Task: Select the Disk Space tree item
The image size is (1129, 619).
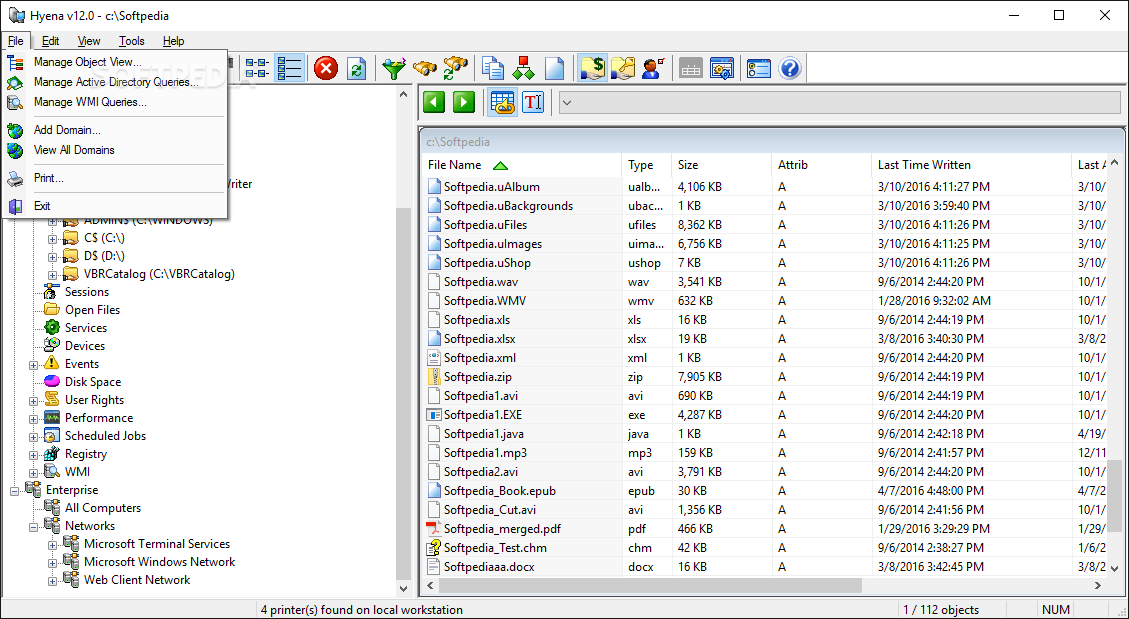Action: (x=93, y=382)
